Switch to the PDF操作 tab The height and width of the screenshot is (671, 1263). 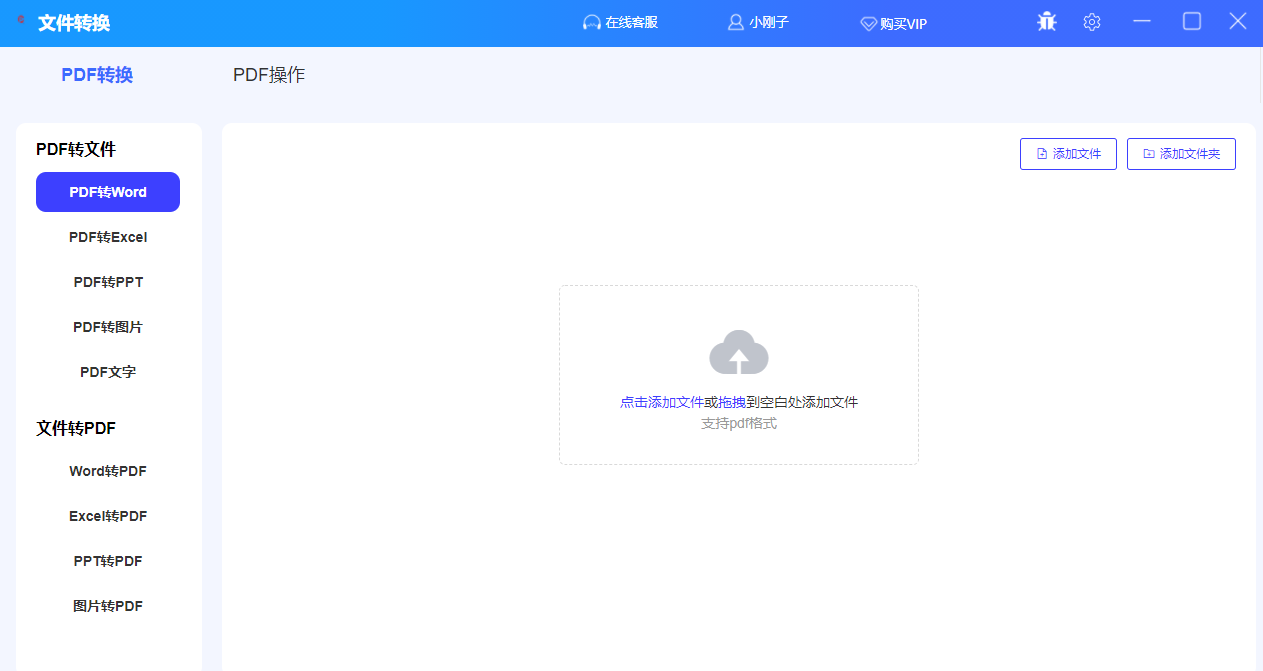pos(269,75)
